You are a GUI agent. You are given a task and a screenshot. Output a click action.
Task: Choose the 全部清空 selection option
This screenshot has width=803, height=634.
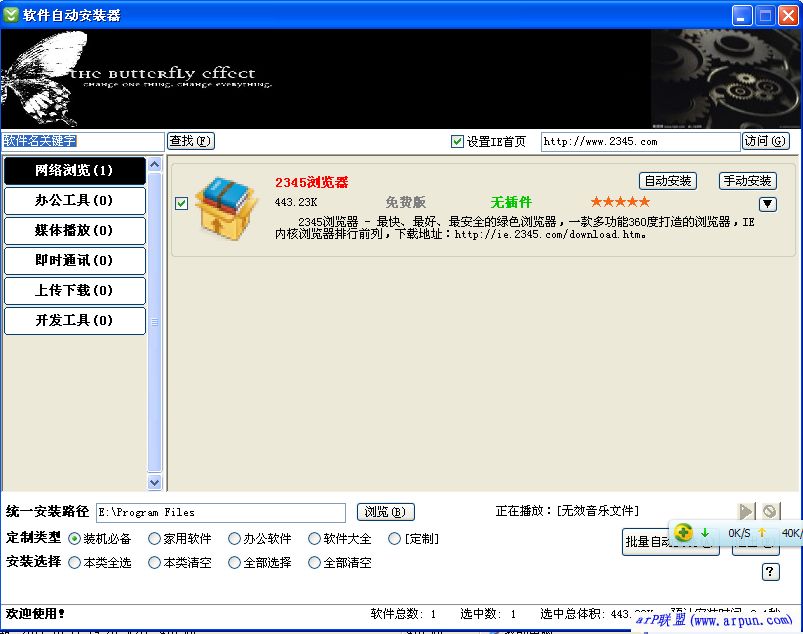[315, 562]
